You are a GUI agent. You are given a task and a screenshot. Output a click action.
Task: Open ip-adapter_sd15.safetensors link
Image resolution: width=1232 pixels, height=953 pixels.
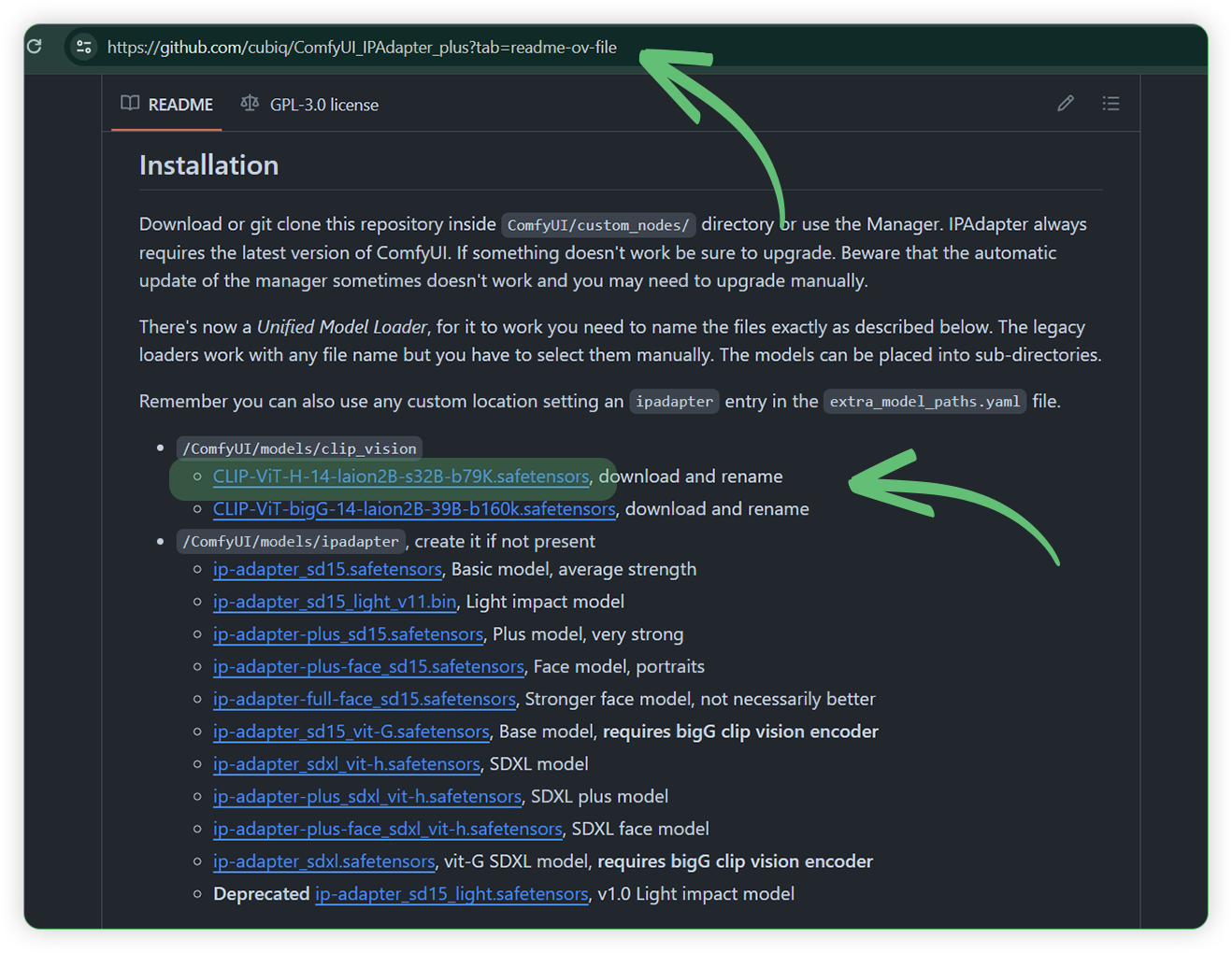point(327,569)
